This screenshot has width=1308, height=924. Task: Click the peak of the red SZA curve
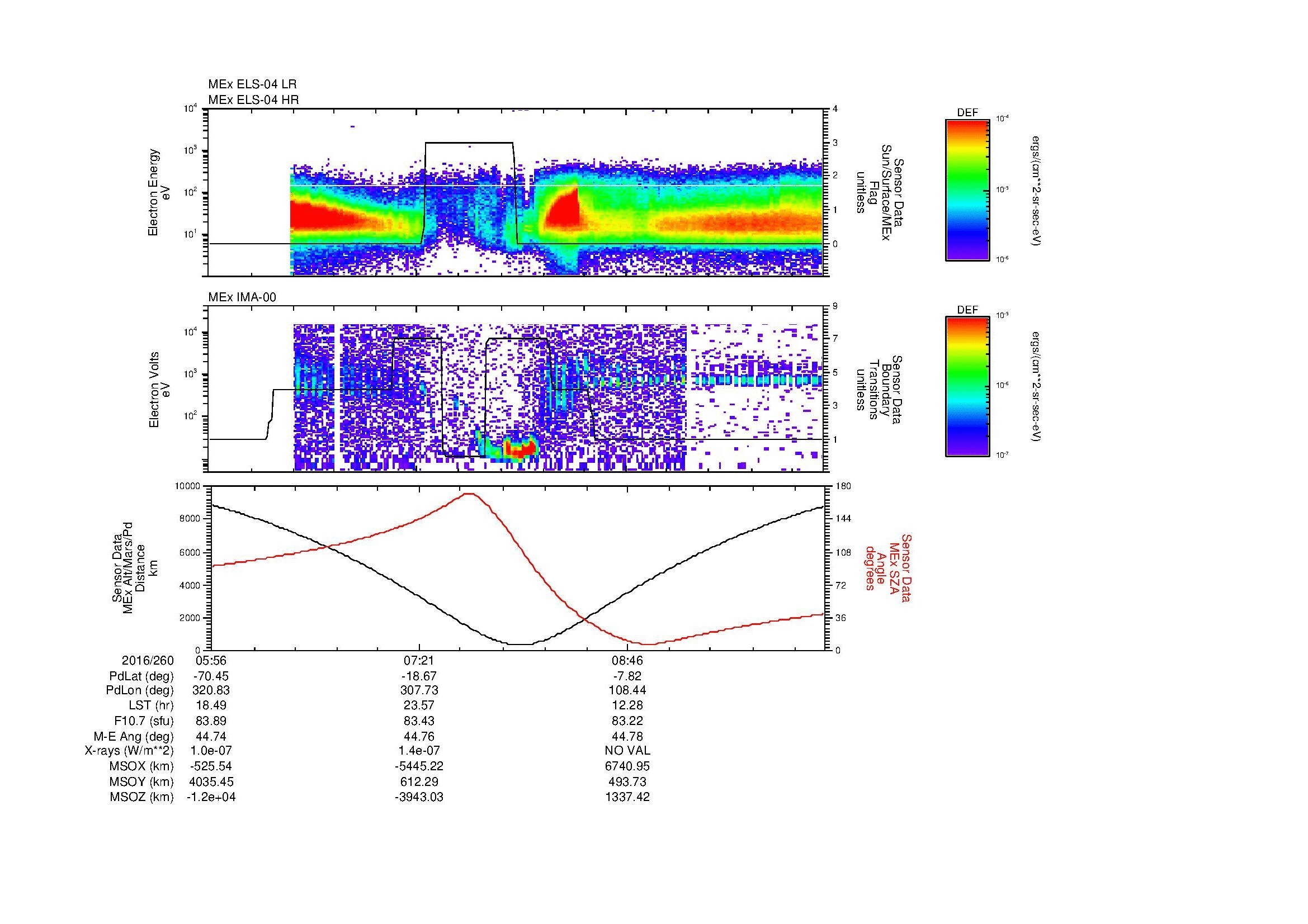(x=469, y=494)
